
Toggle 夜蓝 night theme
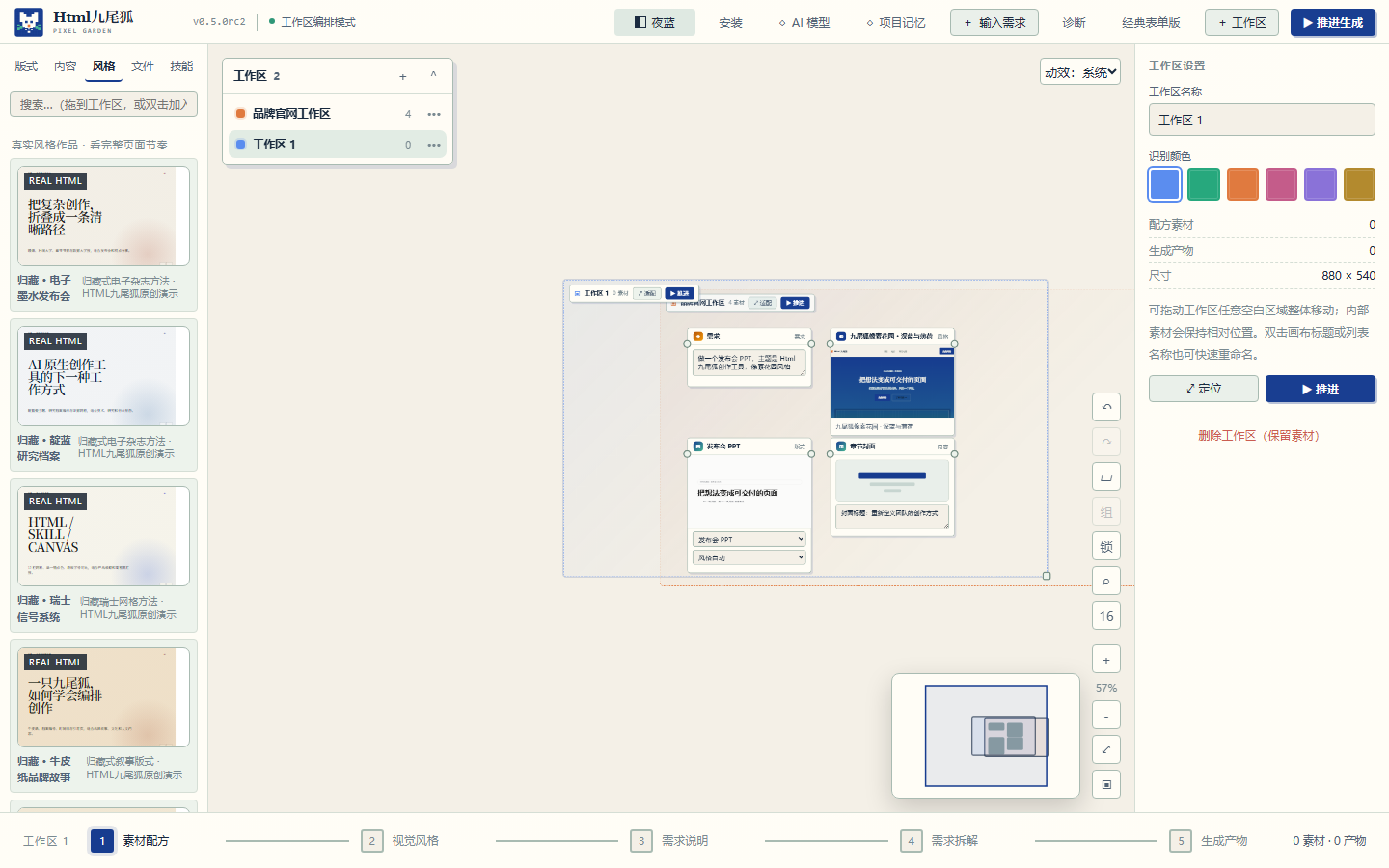[655, 22]
